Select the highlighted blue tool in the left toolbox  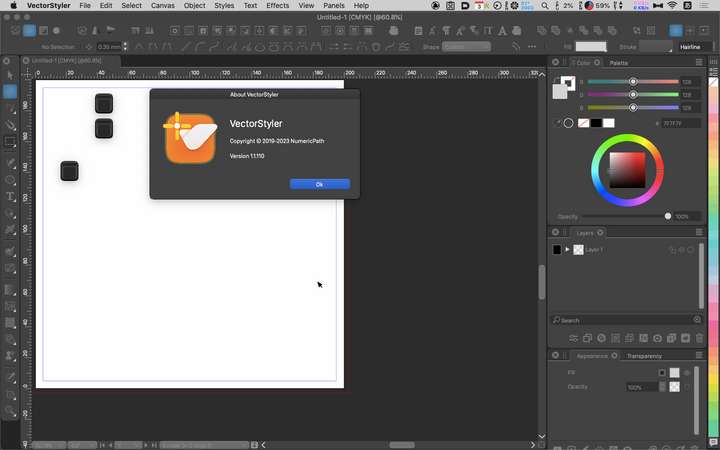10,92
